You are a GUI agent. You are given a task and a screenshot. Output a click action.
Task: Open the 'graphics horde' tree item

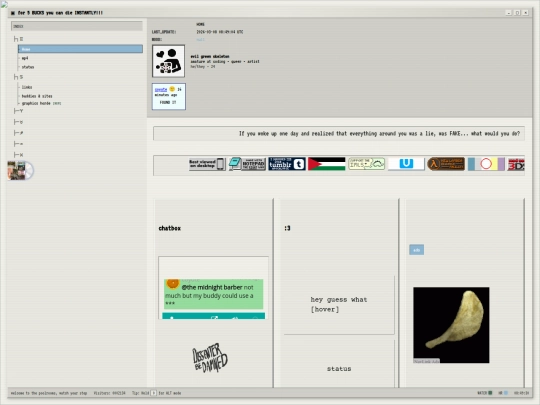36,103
